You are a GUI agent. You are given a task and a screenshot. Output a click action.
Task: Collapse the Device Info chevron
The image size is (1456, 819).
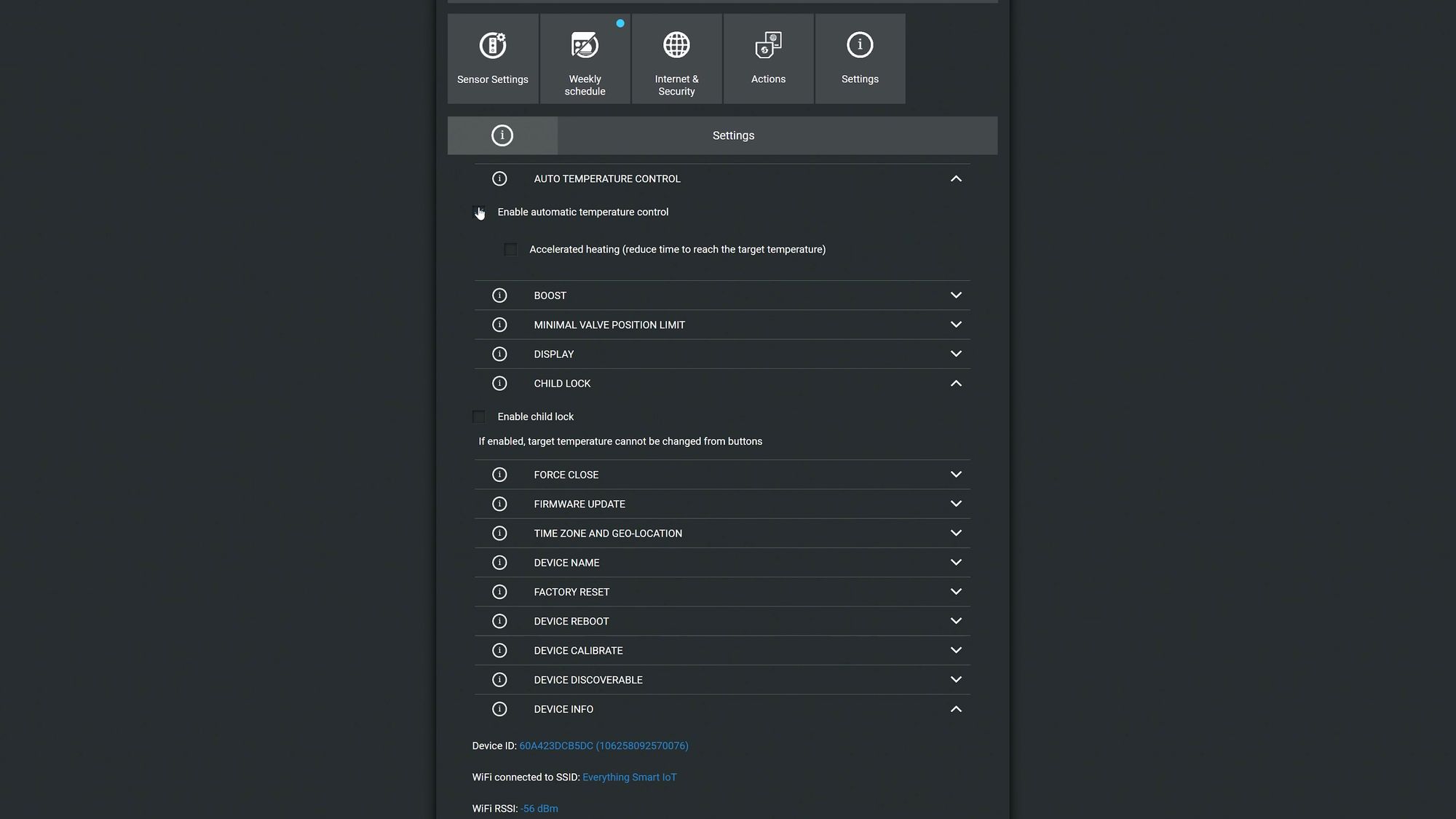(956, 709)
